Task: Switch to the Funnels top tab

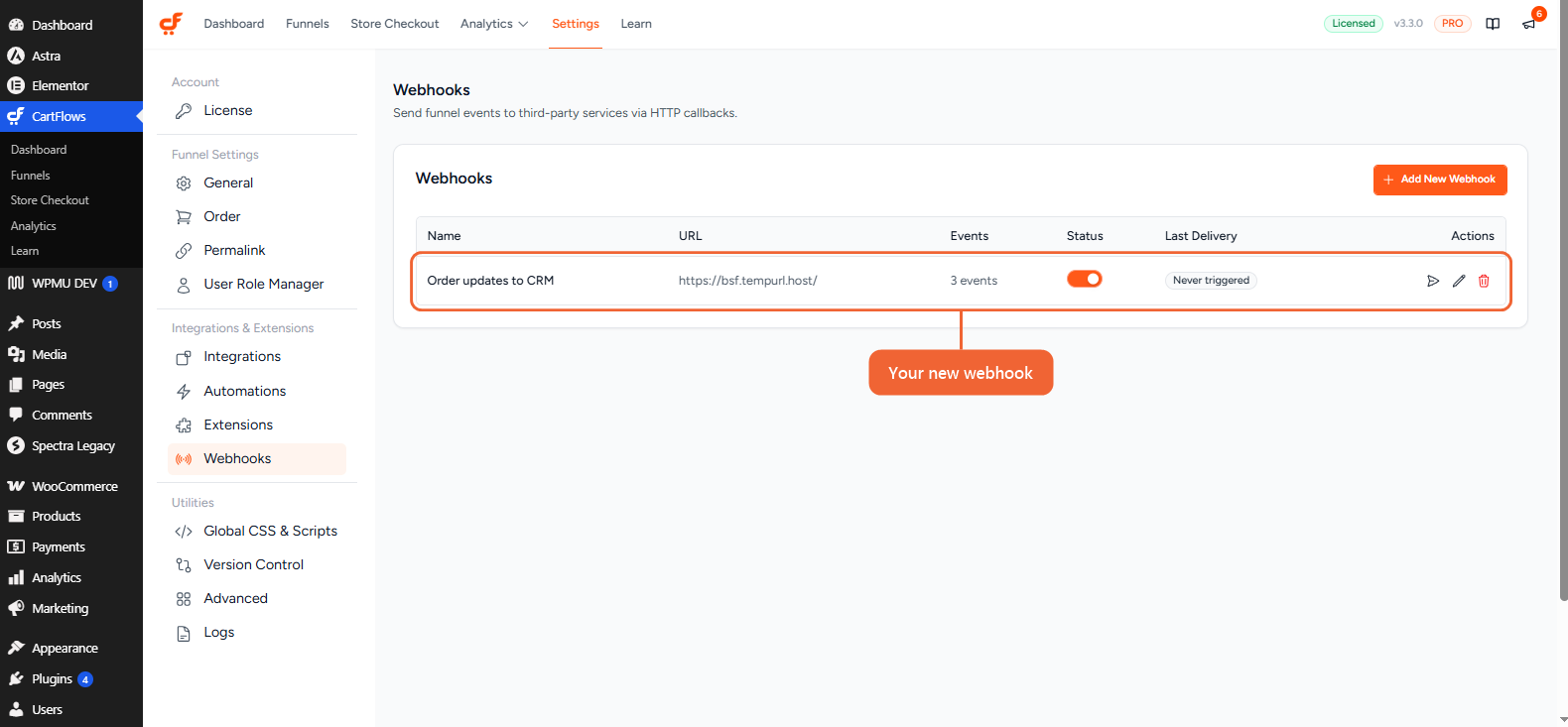Action: (x=308, y=24)
